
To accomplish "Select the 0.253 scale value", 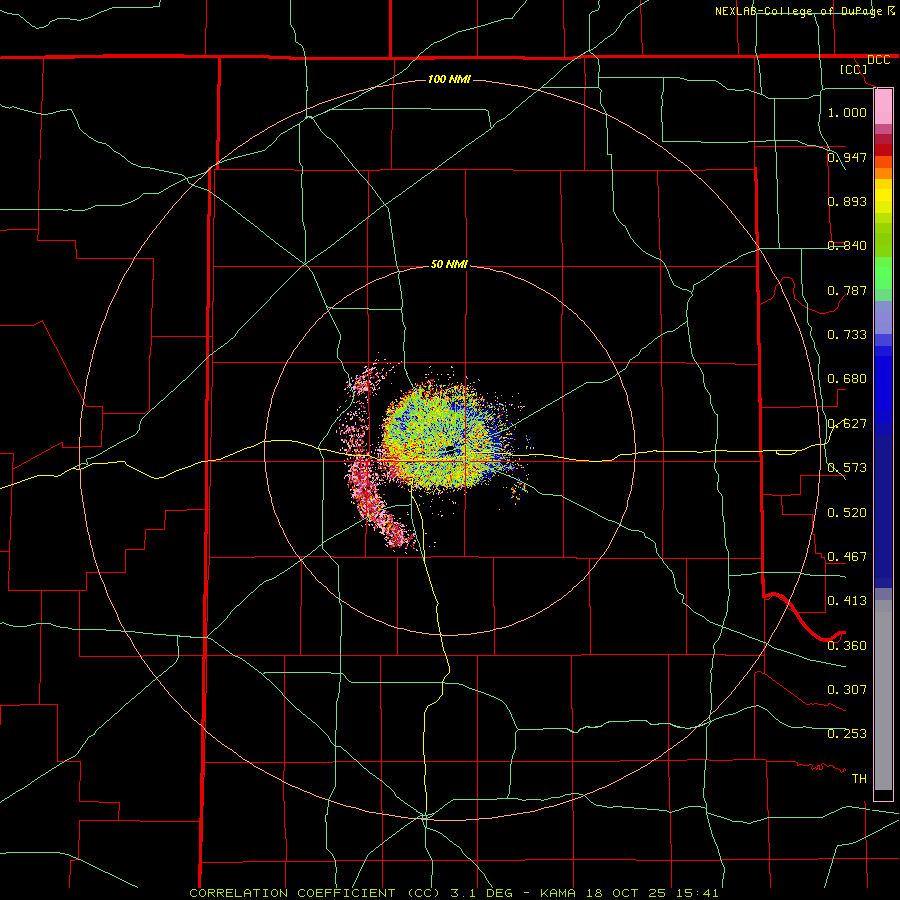I will click(847, 734).
